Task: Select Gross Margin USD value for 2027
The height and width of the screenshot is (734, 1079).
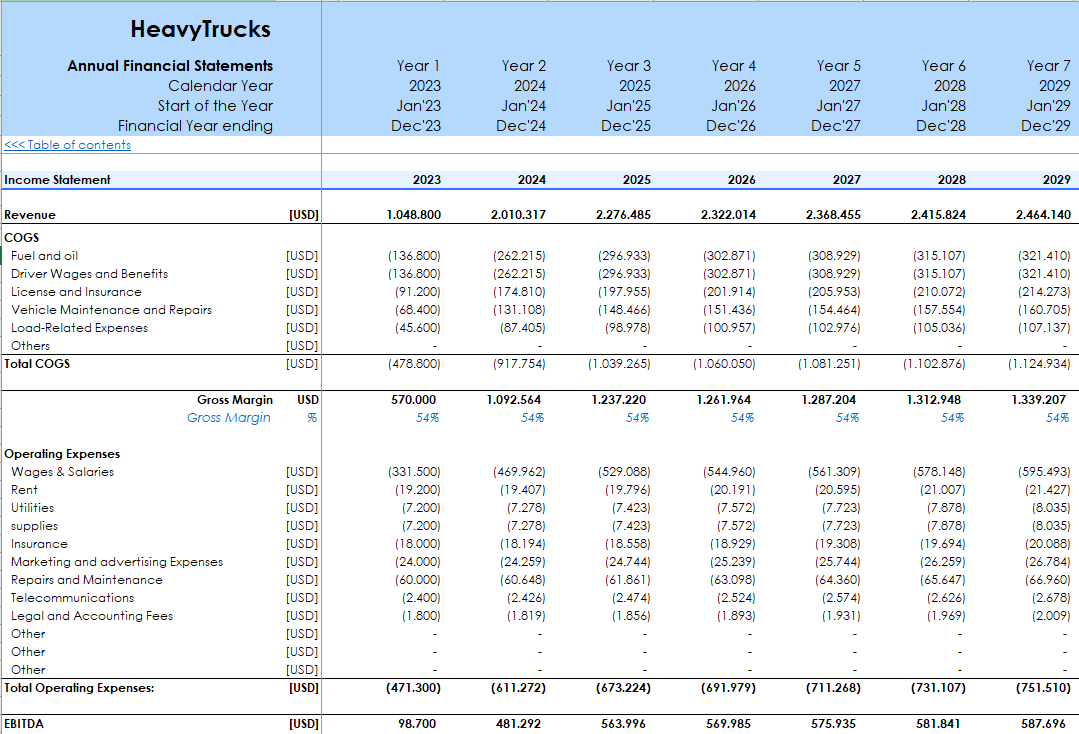Action: tap(833, 400)
